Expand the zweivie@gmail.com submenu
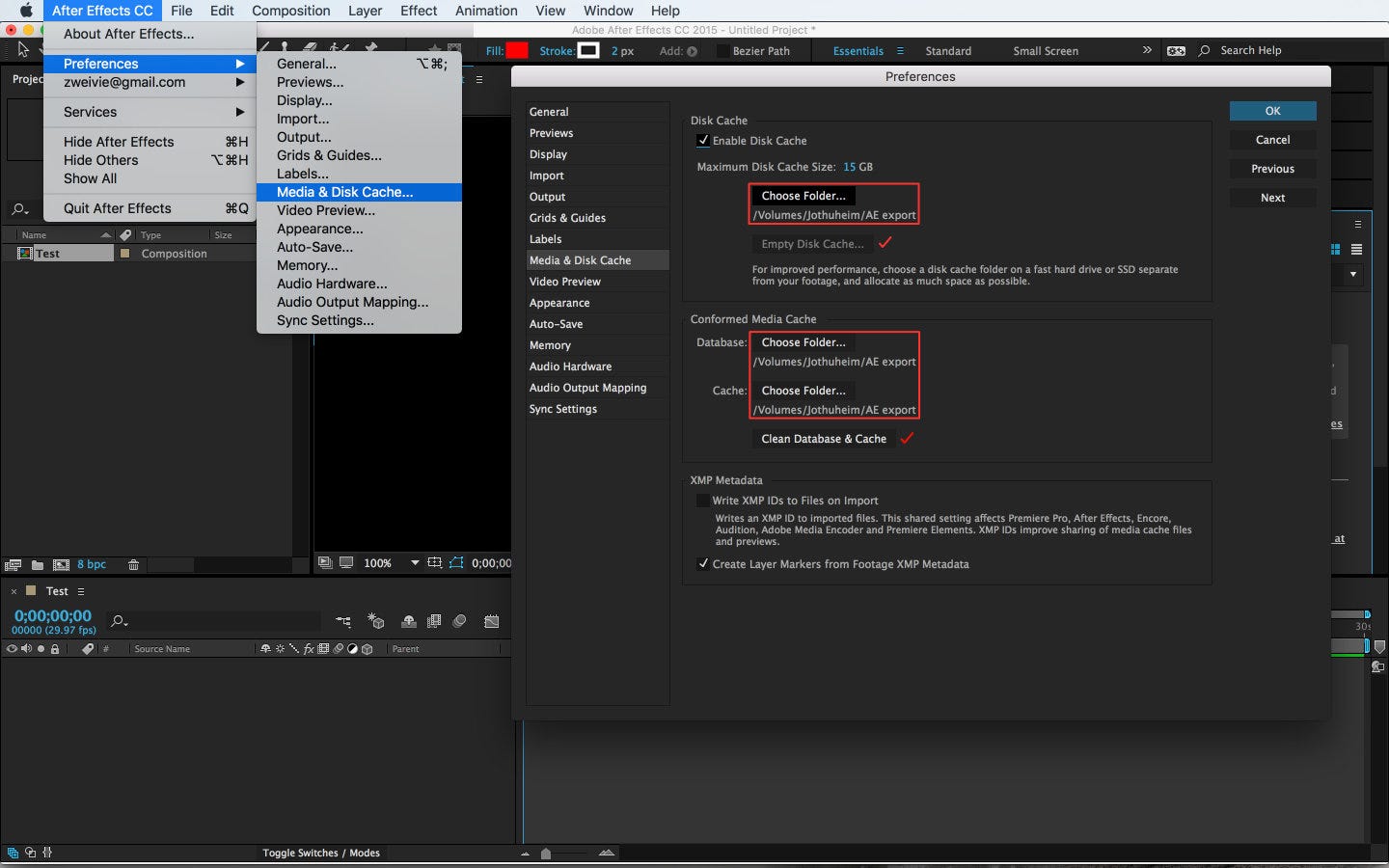The height and width of the screenshot is (868, 1389). [240, 82]
